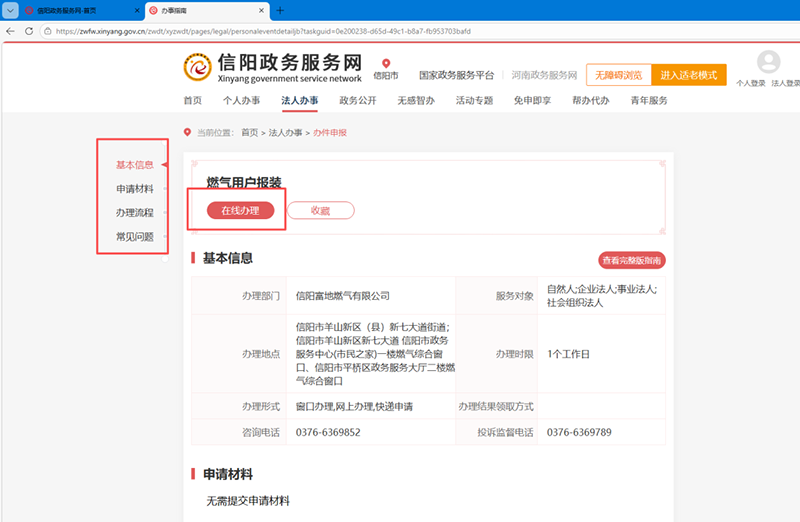Screen dimensions: 800x522
Task: Select 常见问题 in the side navigation
Action: 135,237
